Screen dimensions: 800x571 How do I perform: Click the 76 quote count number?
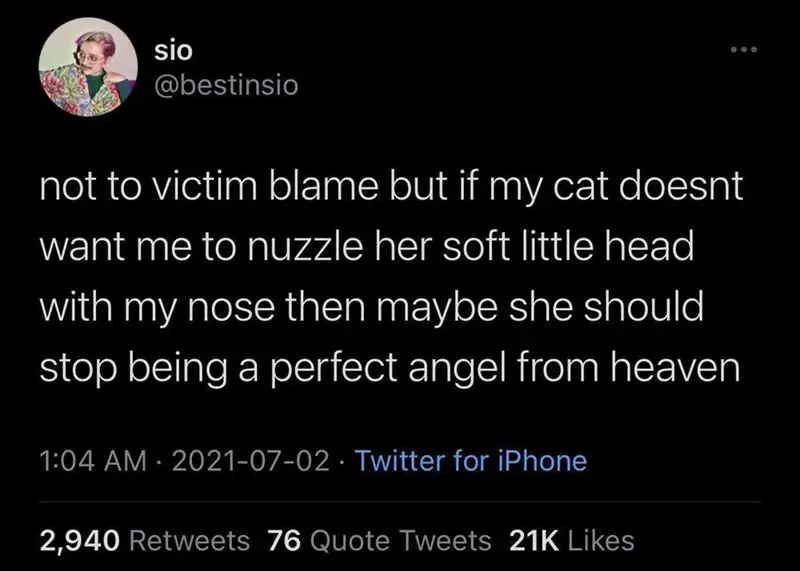pos(285,541)
